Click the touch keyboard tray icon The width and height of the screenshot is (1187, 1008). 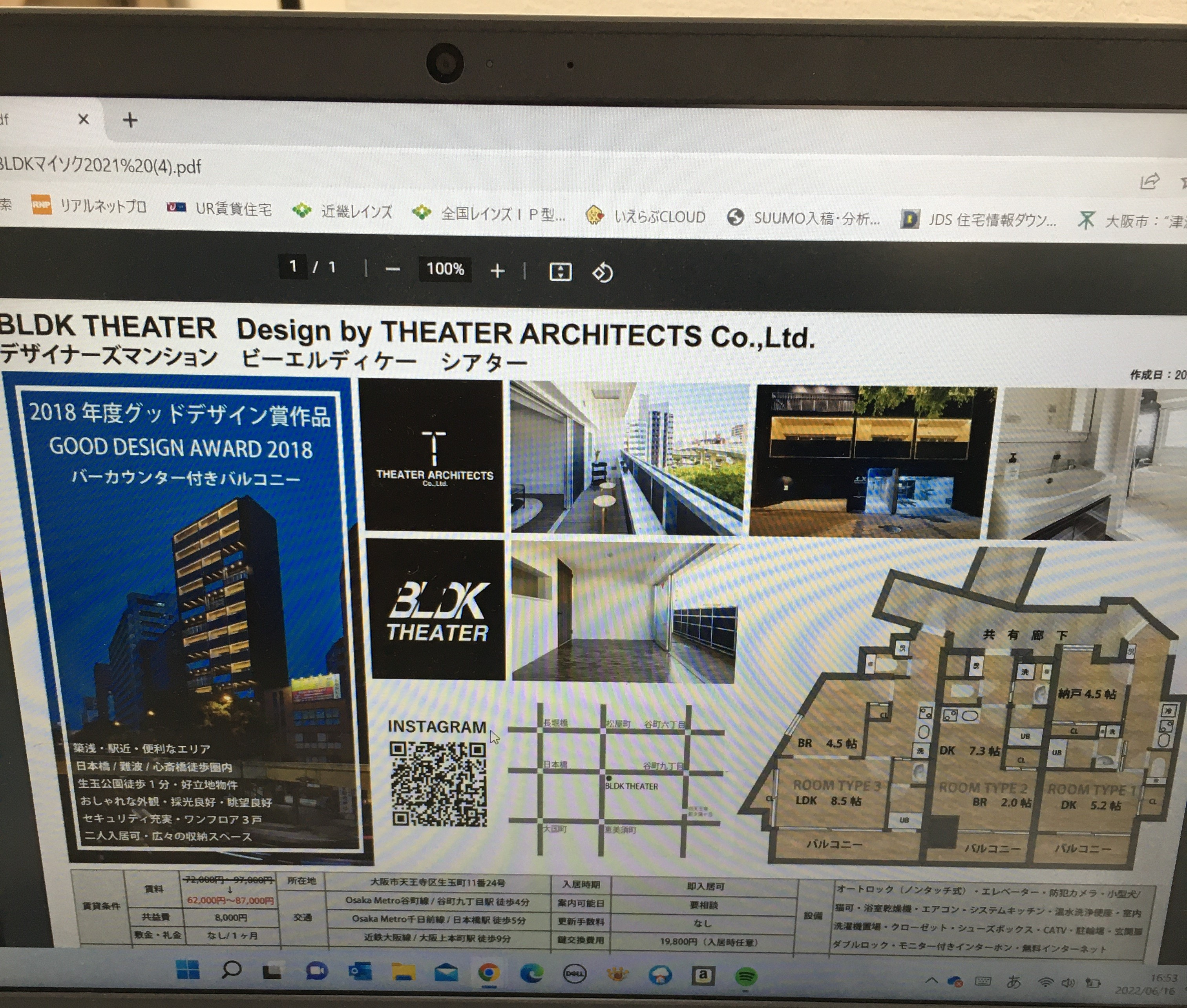point(983,982)
